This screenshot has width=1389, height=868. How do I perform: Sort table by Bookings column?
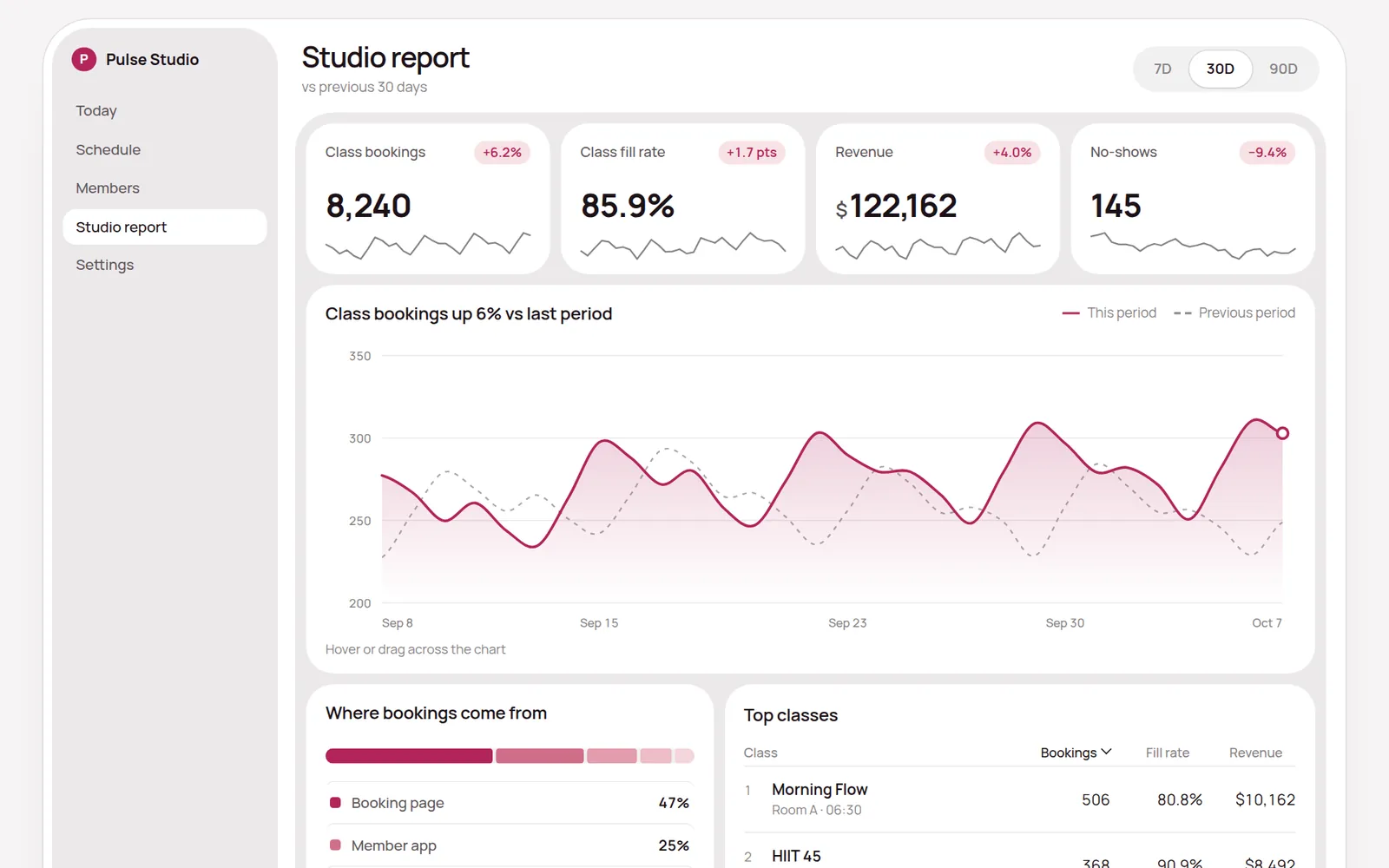[x=1076, y=753]
